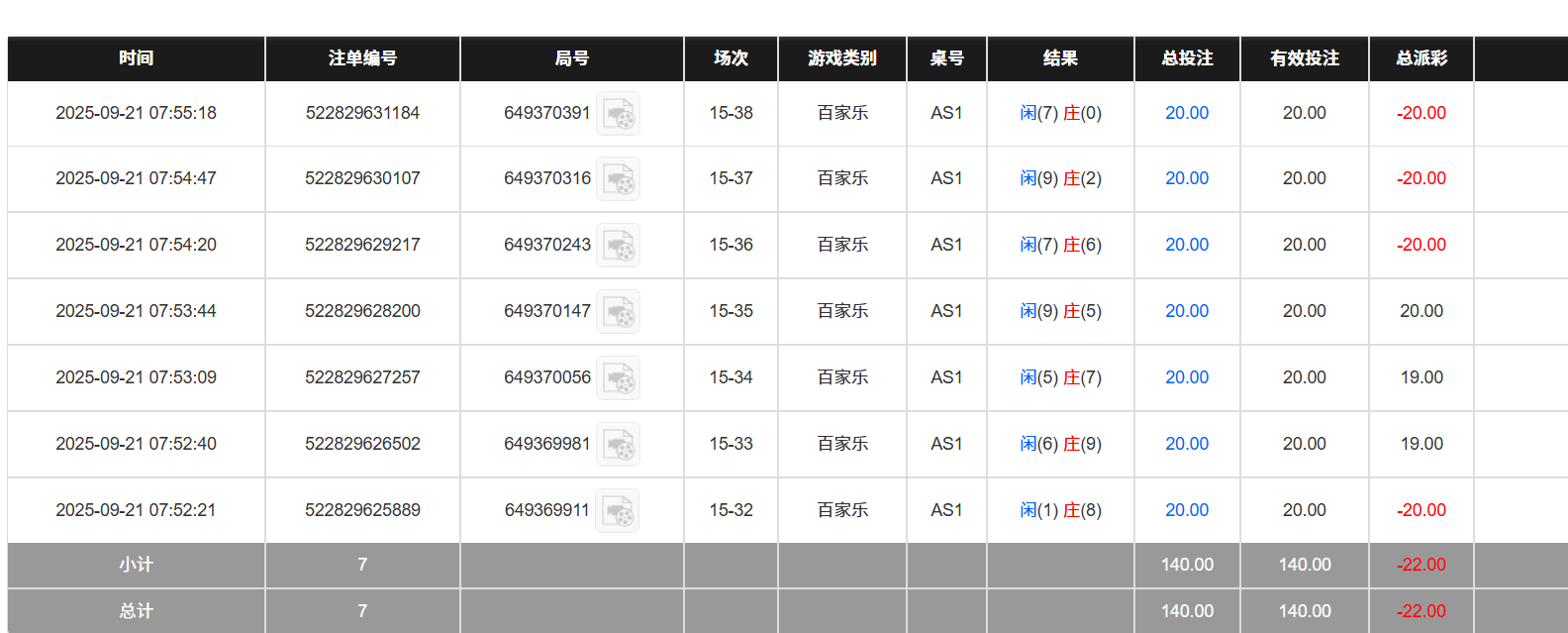Open replay icon for round 649370147
The height and width of the screenshot is (633, 1568).
coord(618,312)
